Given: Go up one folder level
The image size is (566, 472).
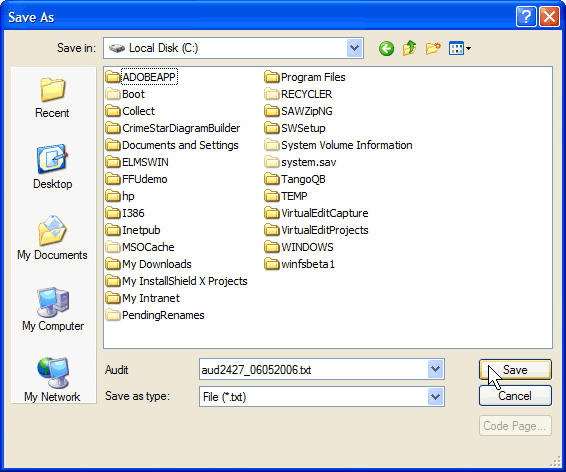Looking at the screenshot, I should [x=409, y=48].
